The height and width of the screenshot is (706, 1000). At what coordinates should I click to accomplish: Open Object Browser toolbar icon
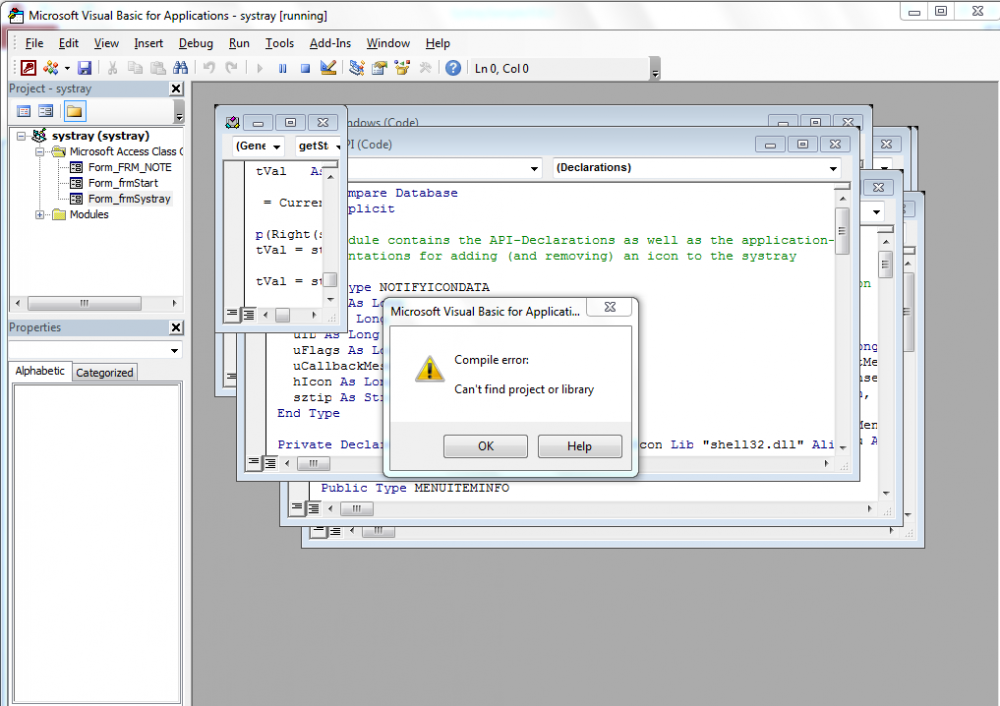point(402,68)
